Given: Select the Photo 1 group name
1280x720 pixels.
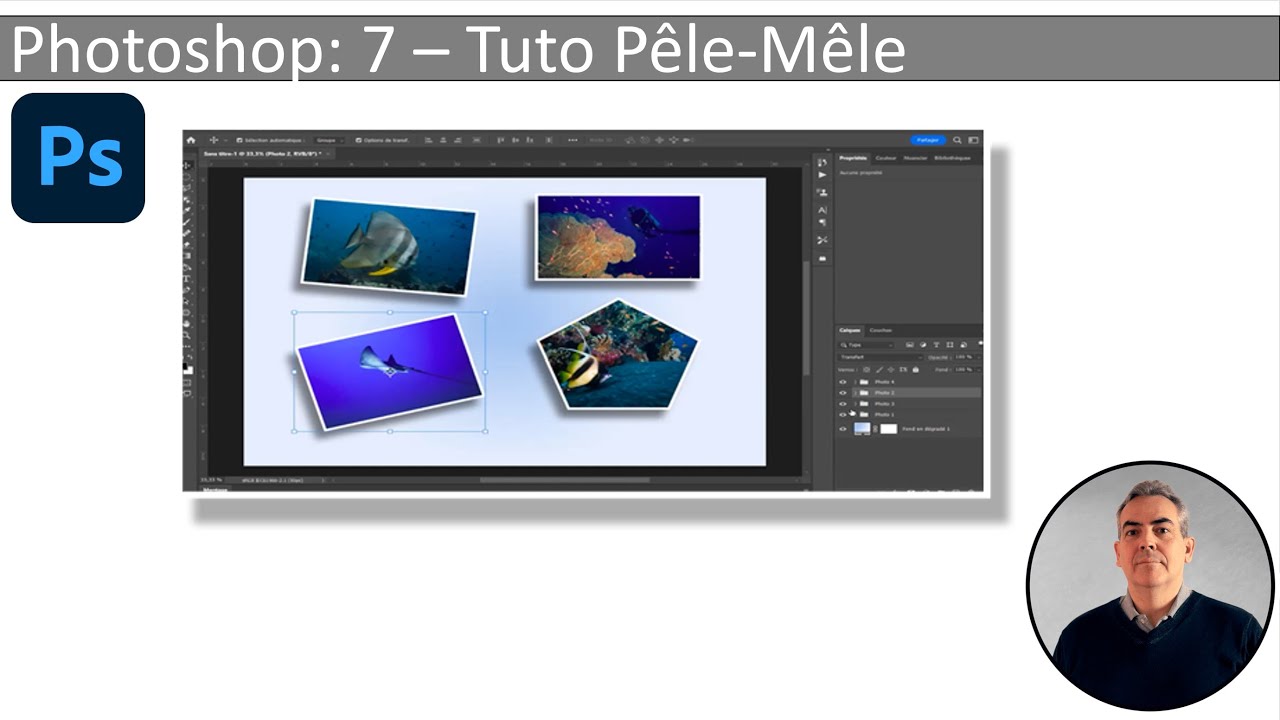Looking at the screenshot, I should pyautogui.click(x=884, y=415).
